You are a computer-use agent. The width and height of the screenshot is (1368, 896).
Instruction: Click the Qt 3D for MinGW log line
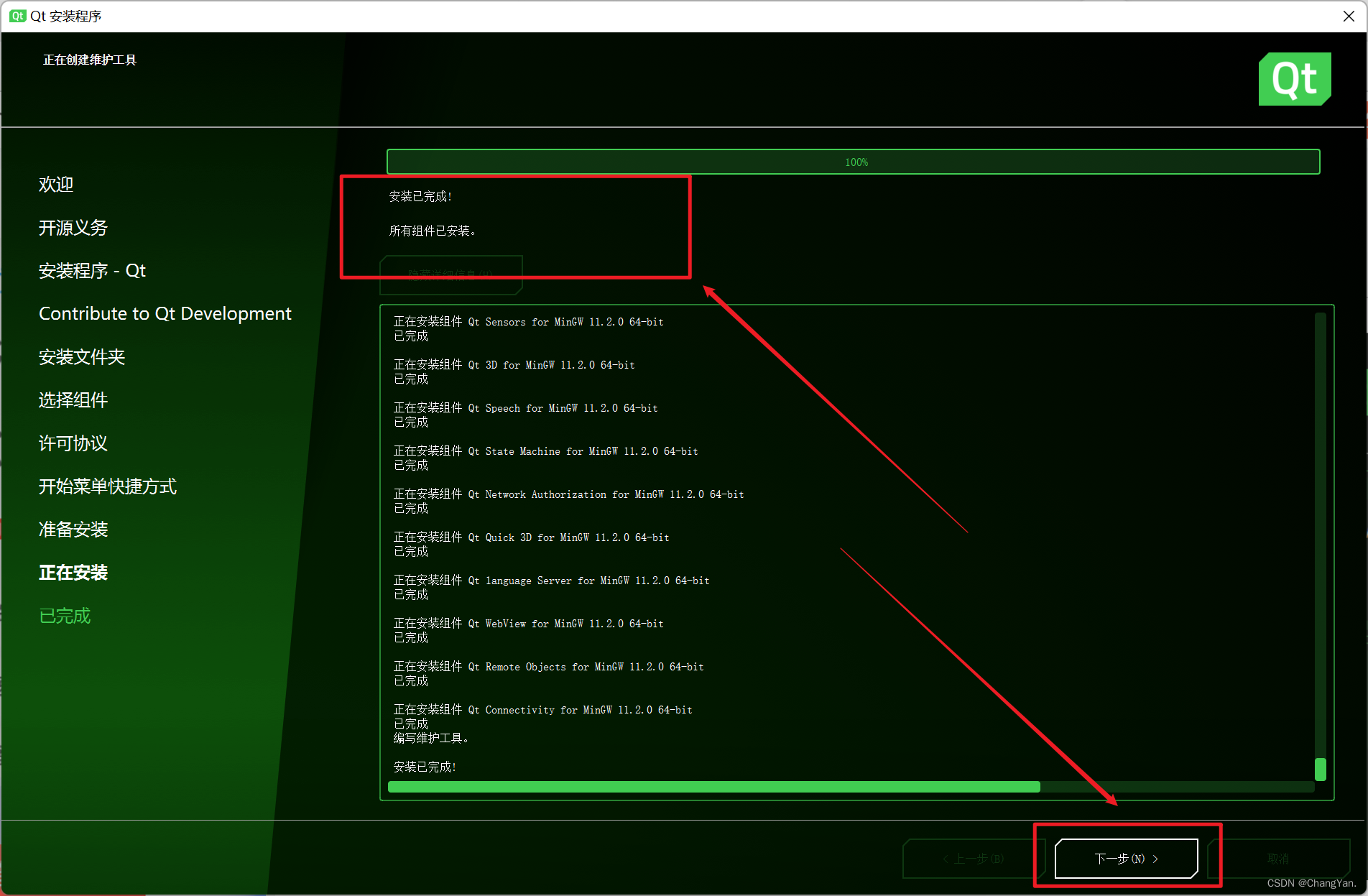pyautogui.click(x=514, y=365)
